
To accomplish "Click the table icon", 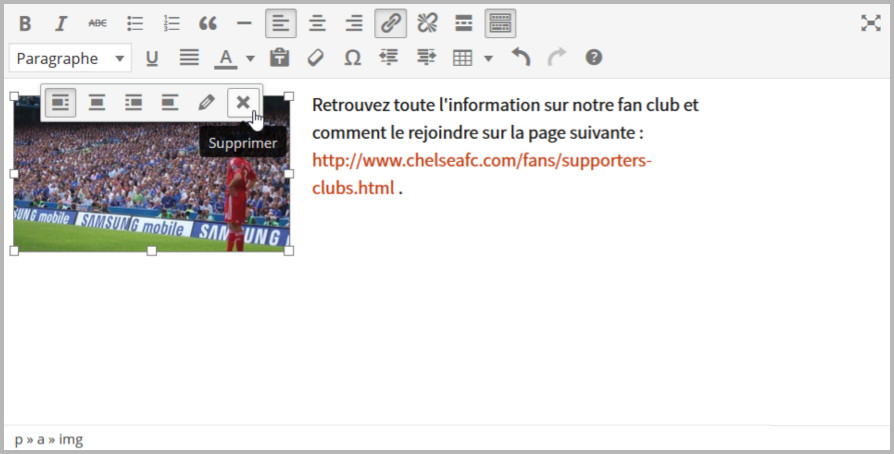I will click(x=462, y=58).
